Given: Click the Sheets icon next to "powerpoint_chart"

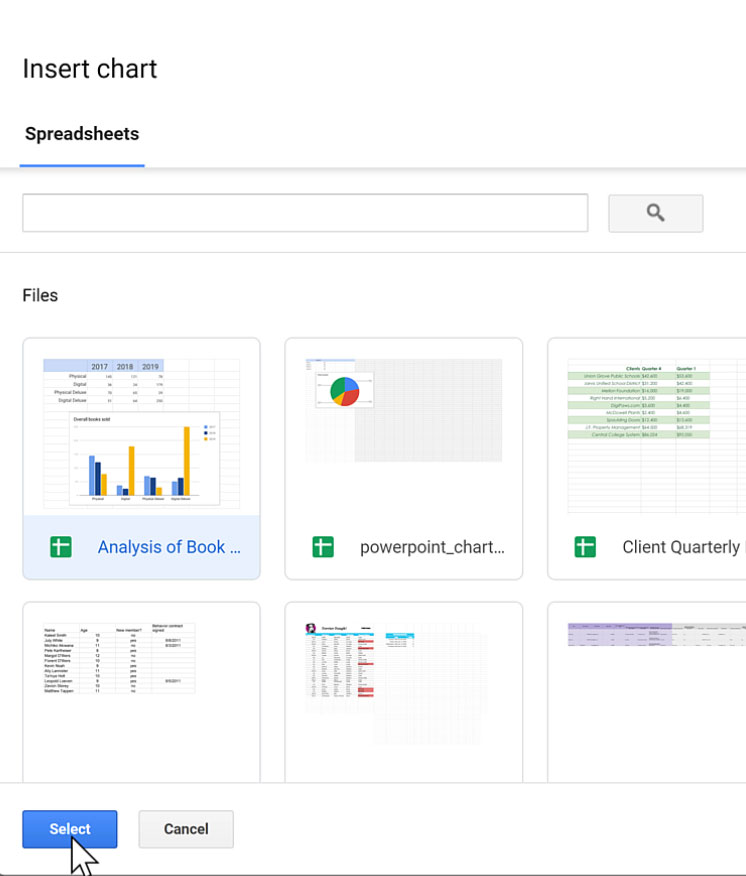Looking at the screenshot, I should pyautogui.click(x=322, y=547).
